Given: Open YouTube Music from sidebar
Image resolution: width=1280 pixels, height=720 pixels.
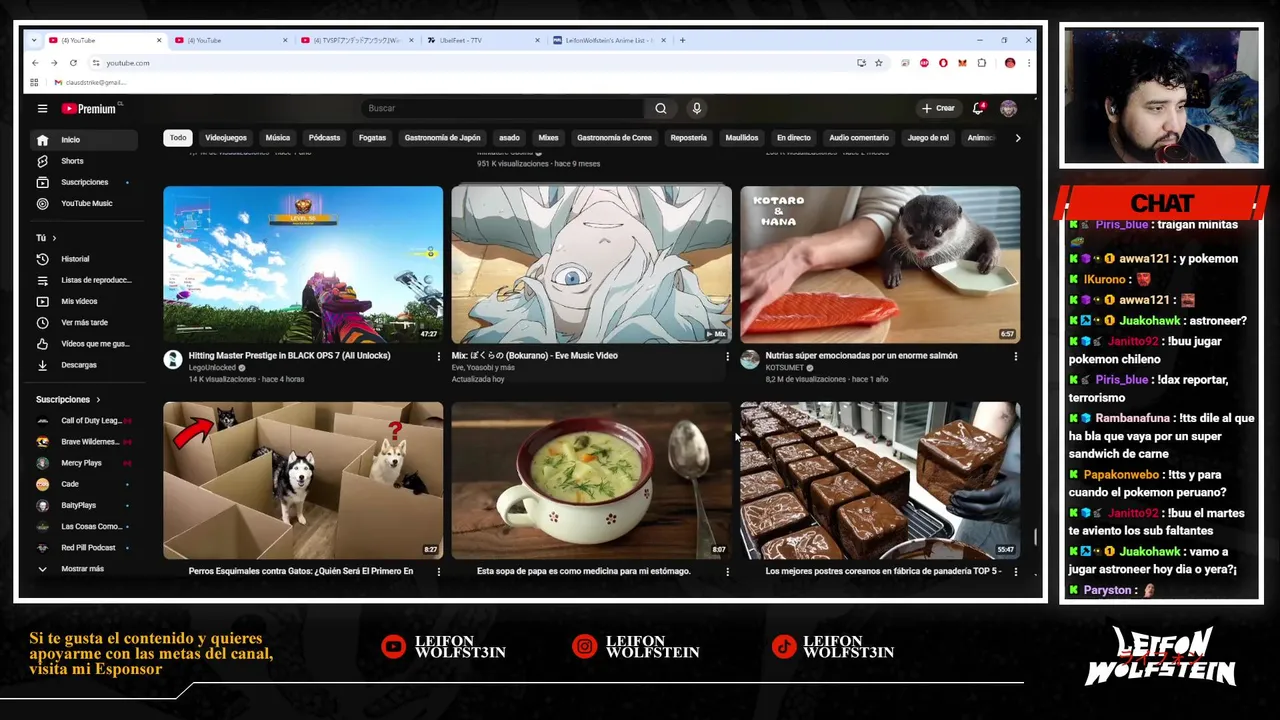Looking at the screenshot, I should pyautogui.click(x=84, y=203).
